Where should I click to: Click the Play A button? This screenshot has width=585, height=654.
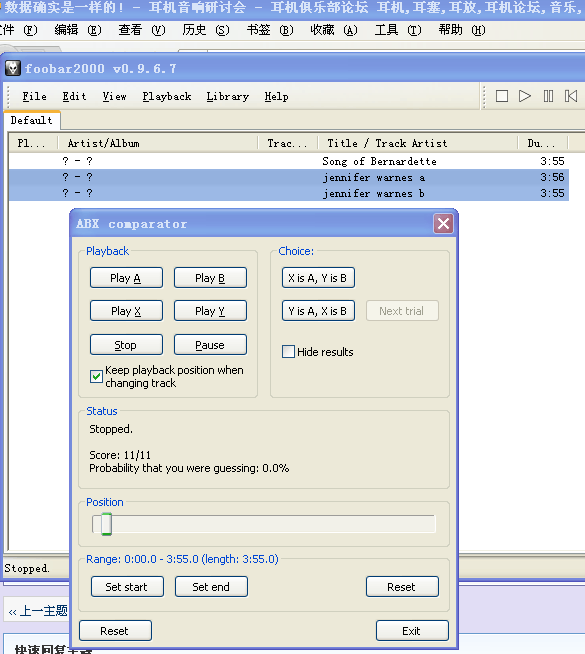[126, 278]
